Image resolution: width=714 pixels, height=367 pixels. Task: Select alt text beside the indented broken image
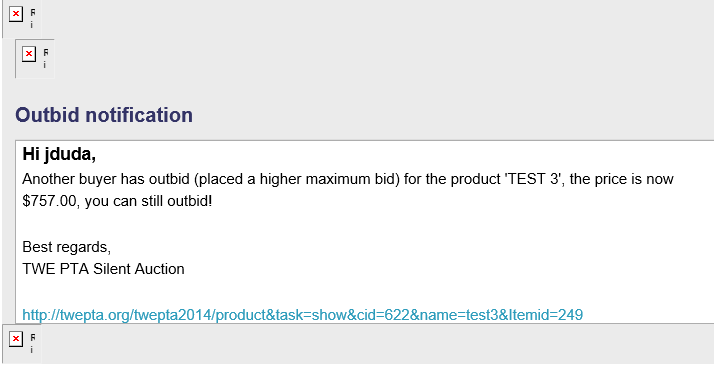[45, 59]
